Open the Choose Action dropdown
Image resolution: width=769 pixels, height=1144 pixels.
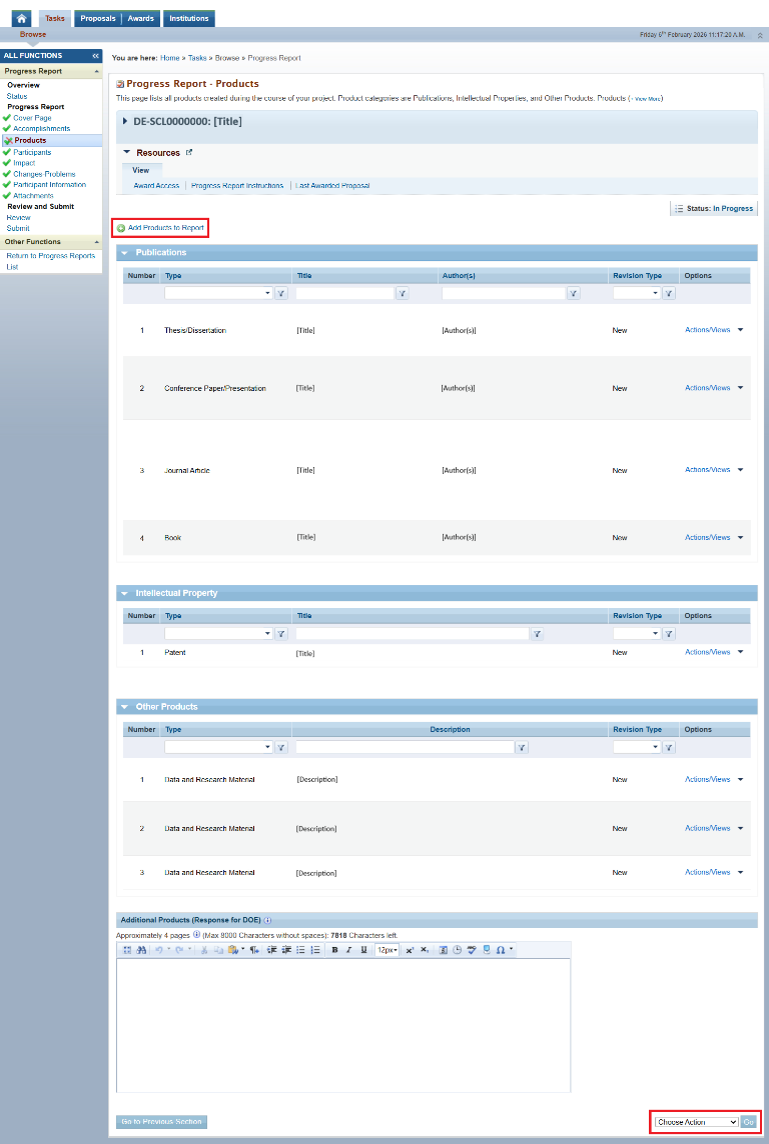[x=697, y=1122]
